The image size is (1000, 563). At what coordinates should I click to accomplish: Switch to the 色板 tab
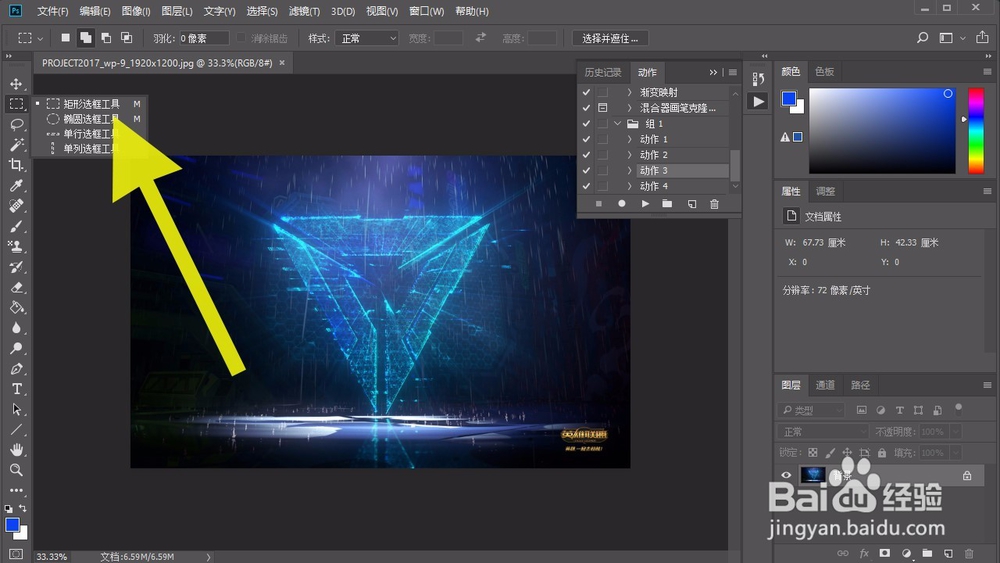coord(825,71)
